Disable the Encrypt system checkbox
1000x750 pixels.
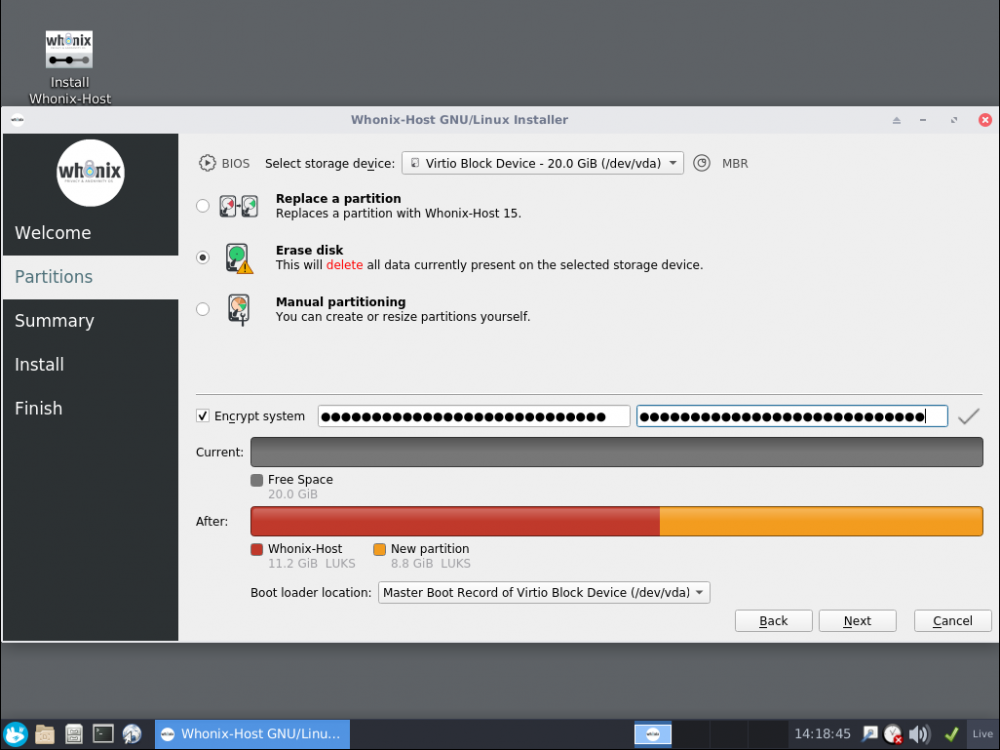tap(202, 416)
